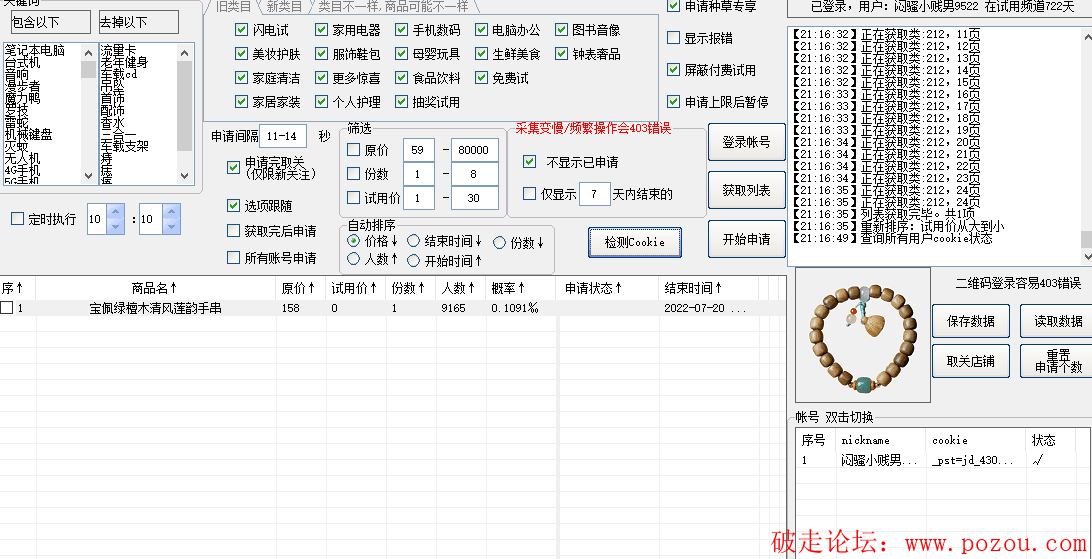The image size is (1092, 559).
Task: Toggle the 生鲜美食 checkbox
Action: point(482,54)
